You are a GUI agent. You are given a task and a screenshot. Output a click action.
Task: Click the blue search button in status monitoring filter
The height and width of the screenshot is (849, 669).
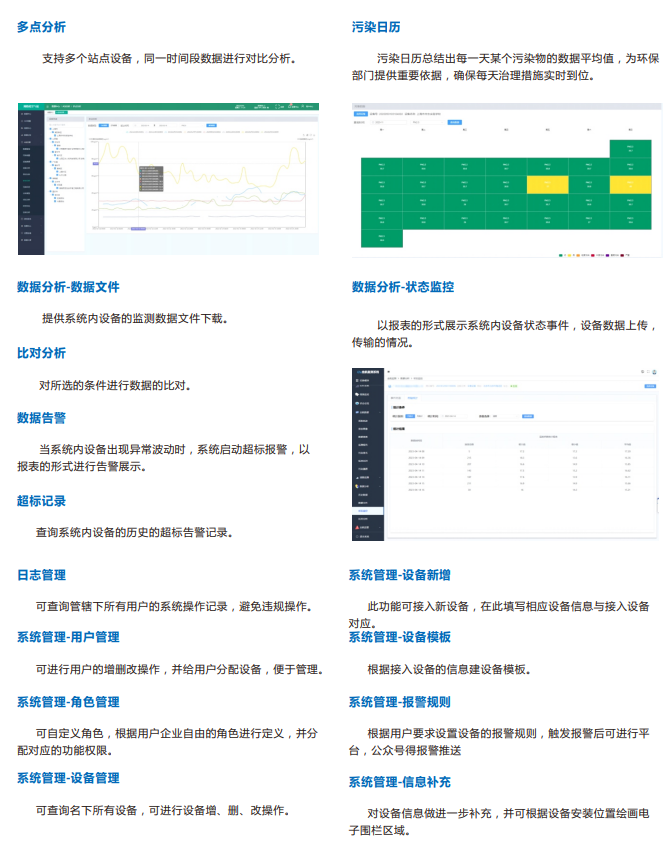[x=529, y=415]
